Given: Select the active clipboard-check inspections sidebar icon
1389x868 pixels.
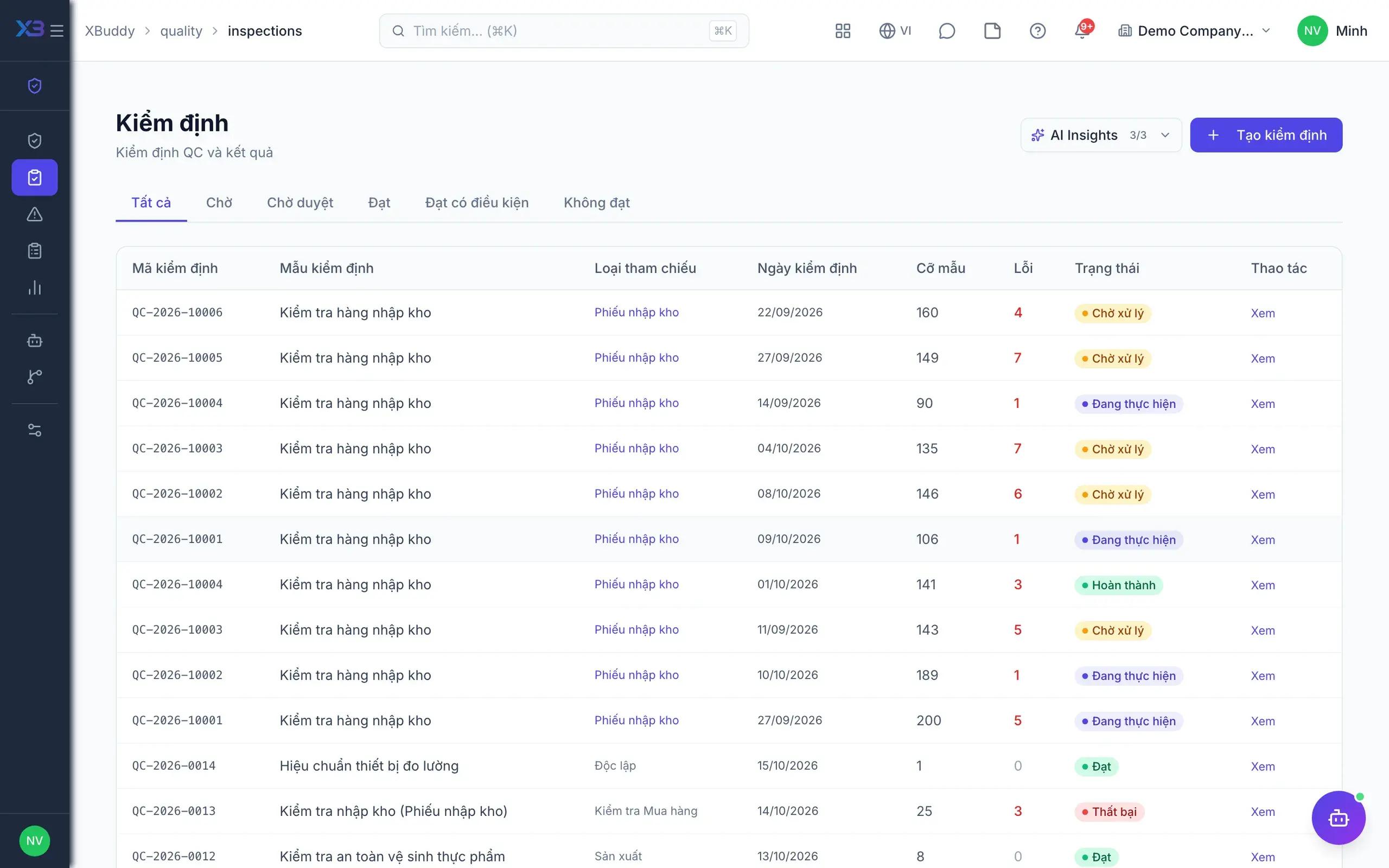Looking at the screenshot, I should [34, 177].
